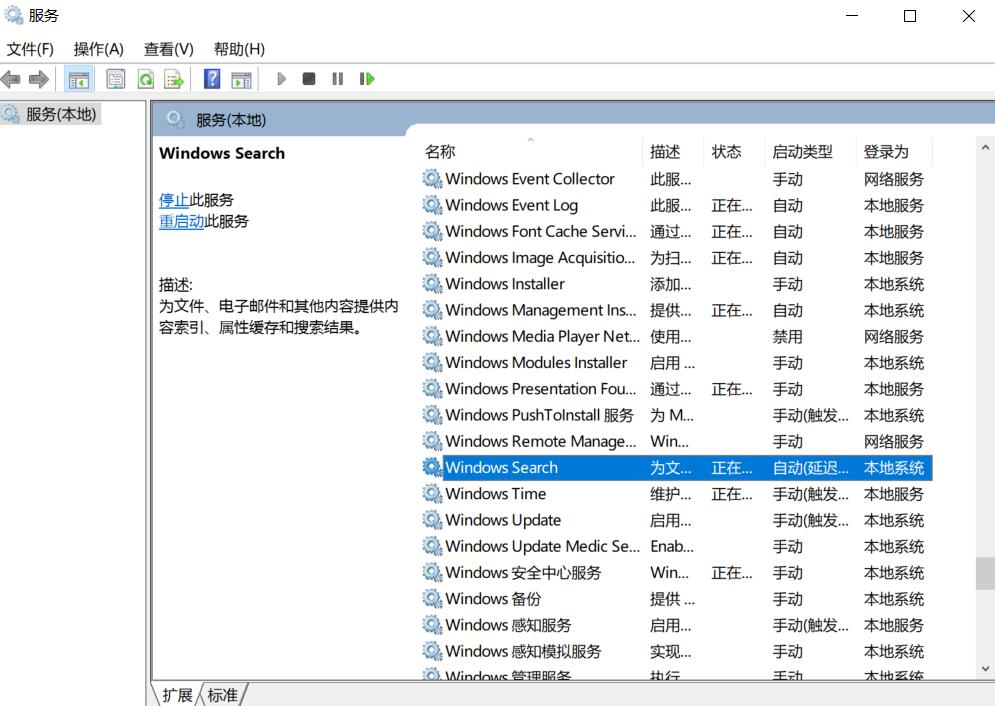
Task: Select the Windows Time service name
Action: tap(496, 494)
